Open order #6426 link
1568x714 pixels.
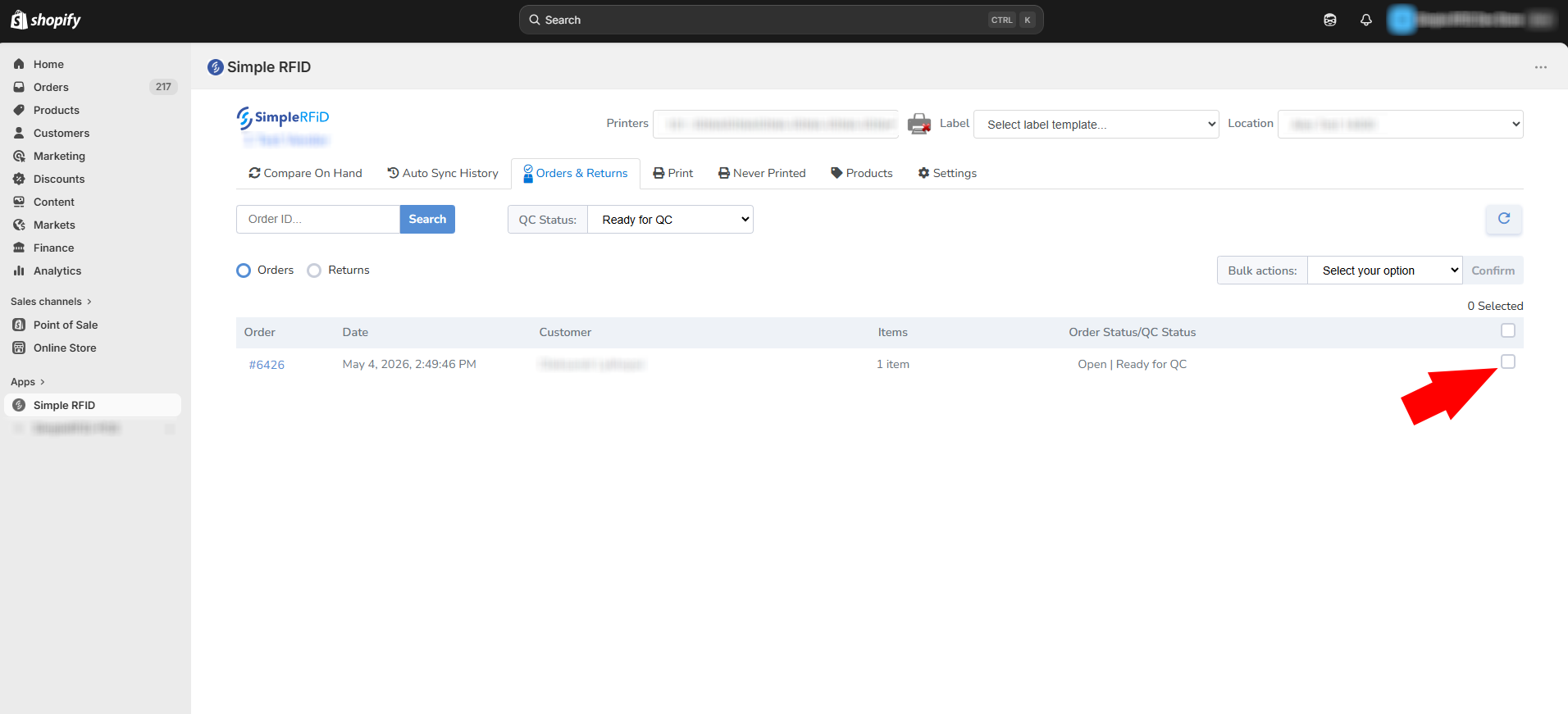pyautogui.click(x=267, y=365)
